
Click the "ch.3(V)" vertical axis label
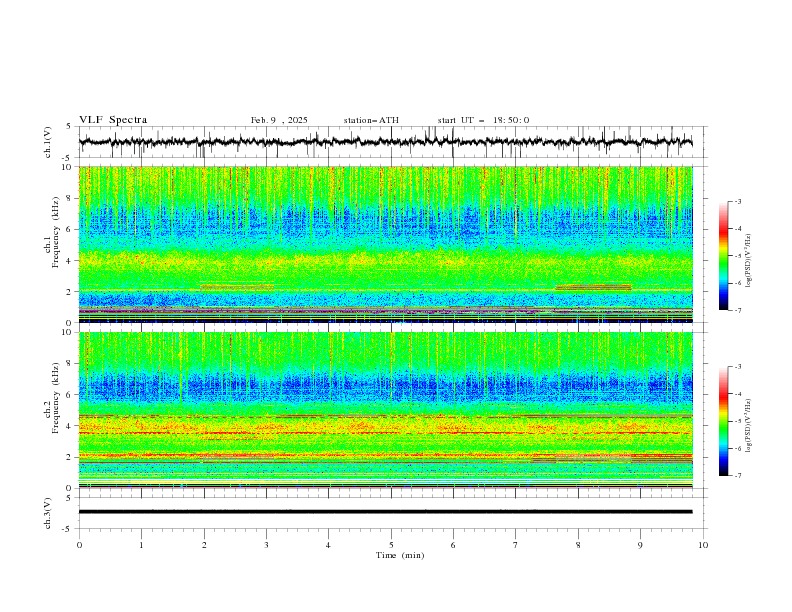tap(48, 513)
